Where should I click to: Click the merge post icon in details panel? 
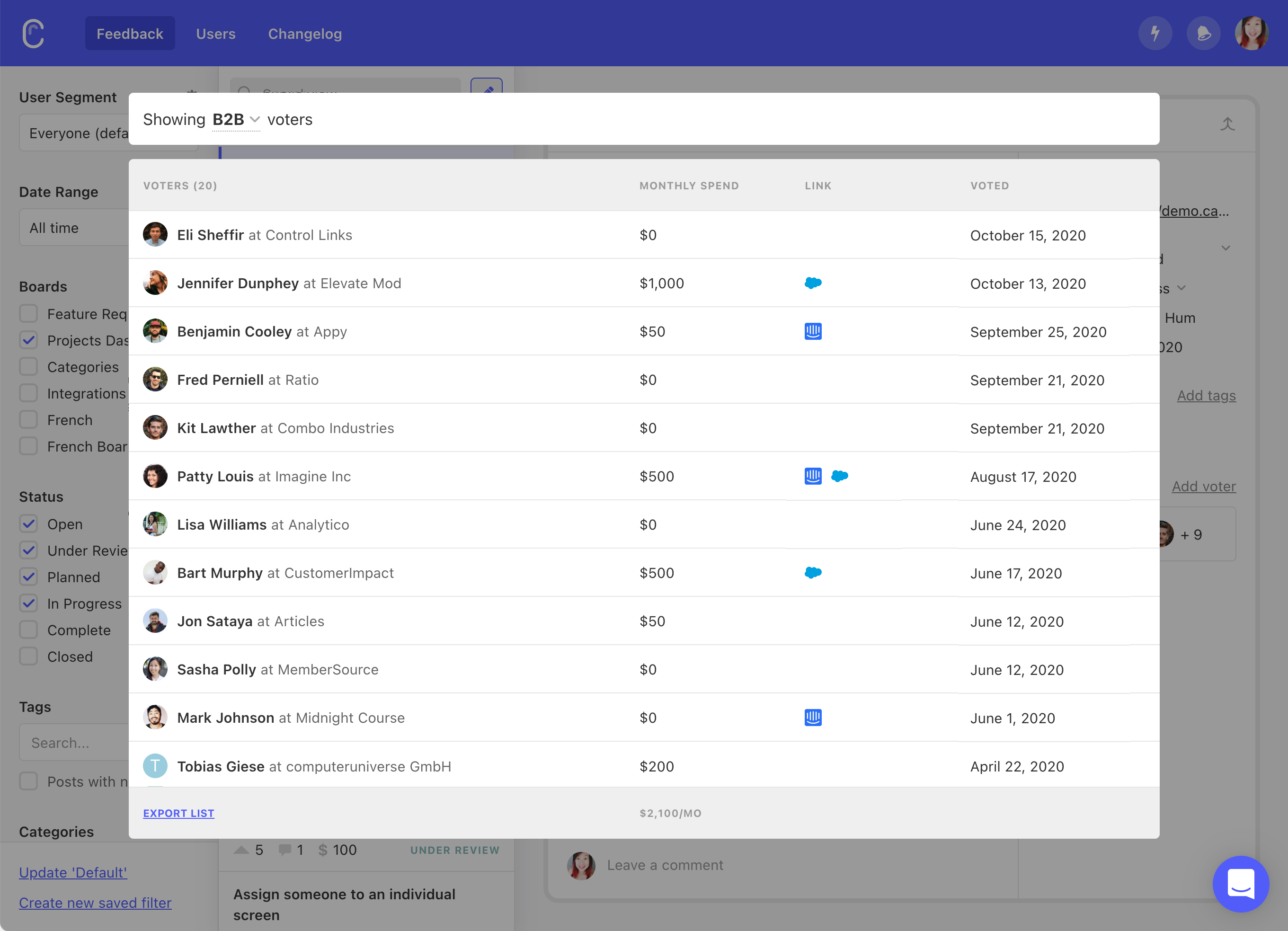click(1227, 124)
